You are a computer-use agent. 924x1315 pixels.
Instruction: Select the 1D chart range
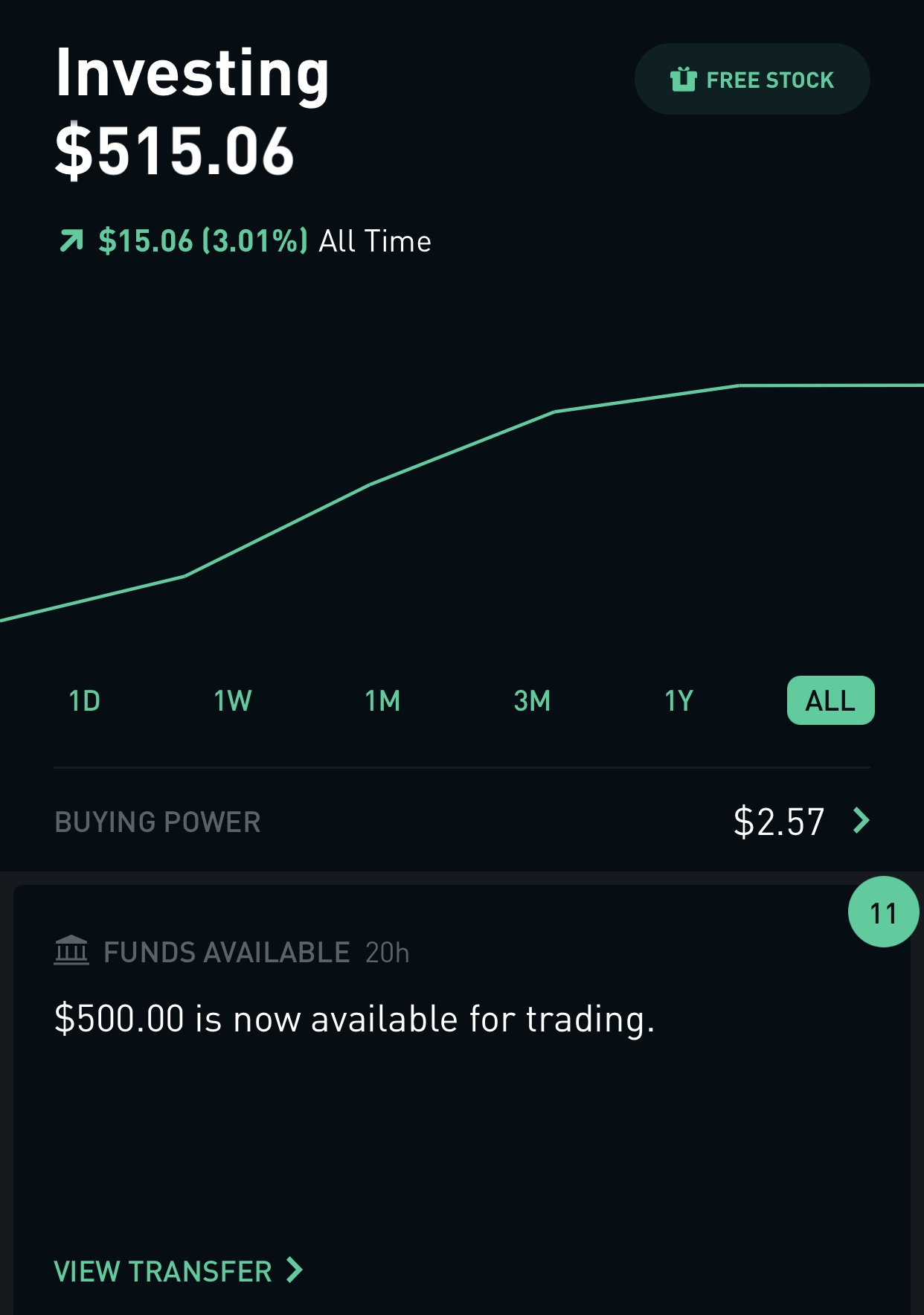point(84,701)
